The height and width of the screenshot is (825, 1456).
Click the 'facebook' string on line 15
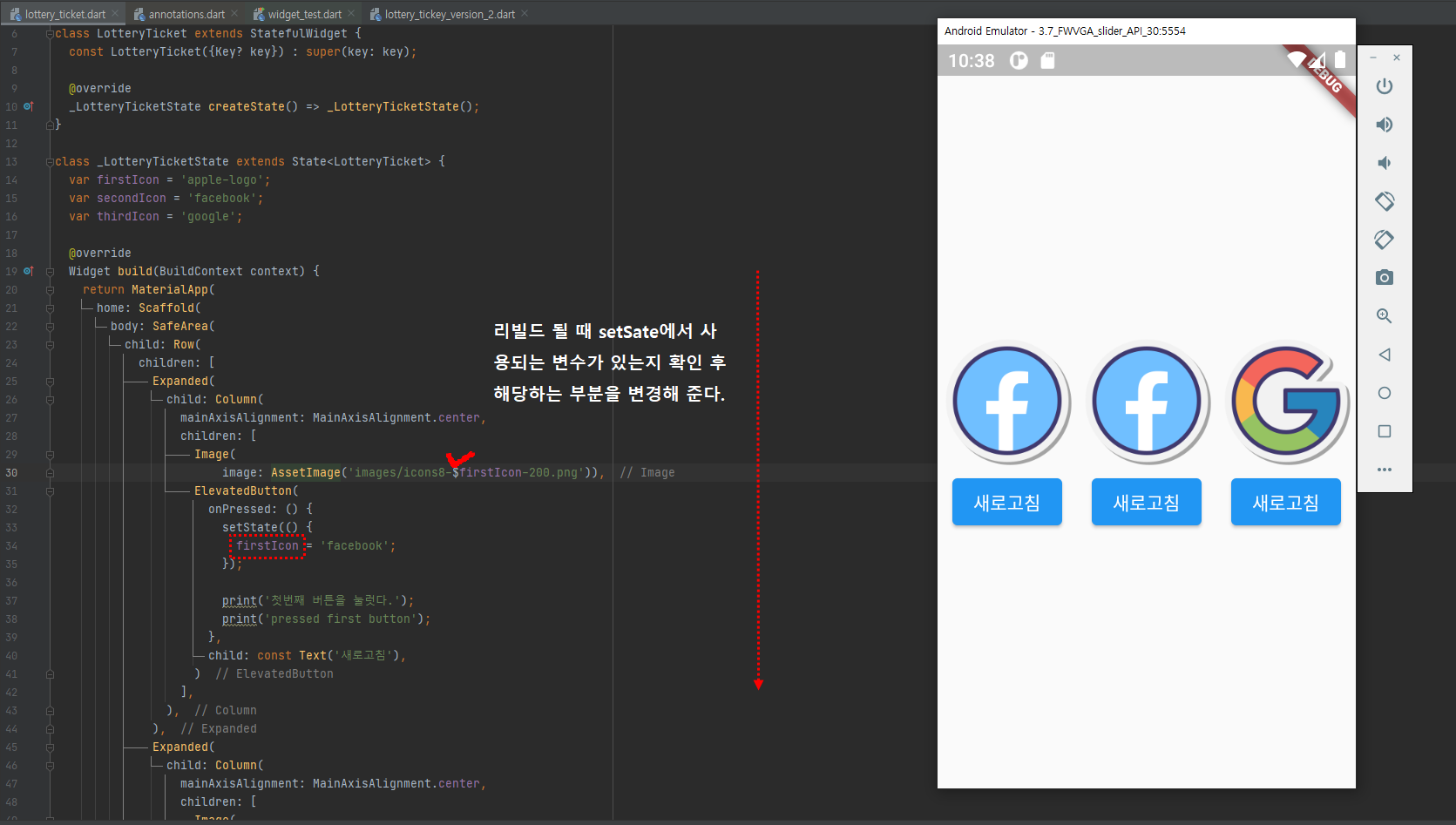point(221,198)
